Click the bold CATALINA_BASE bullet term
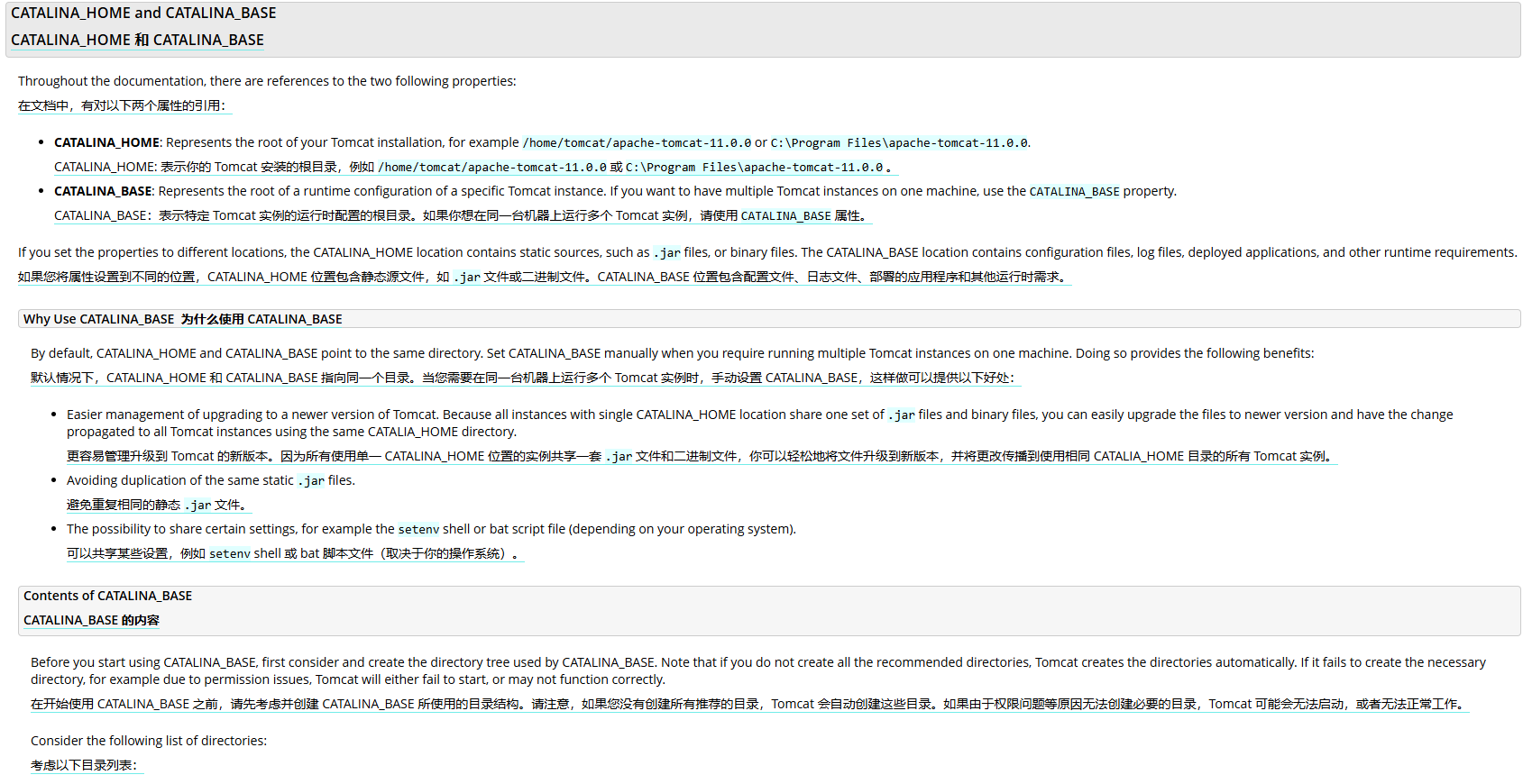This screenshot has height=784, width=1523. 103,191
